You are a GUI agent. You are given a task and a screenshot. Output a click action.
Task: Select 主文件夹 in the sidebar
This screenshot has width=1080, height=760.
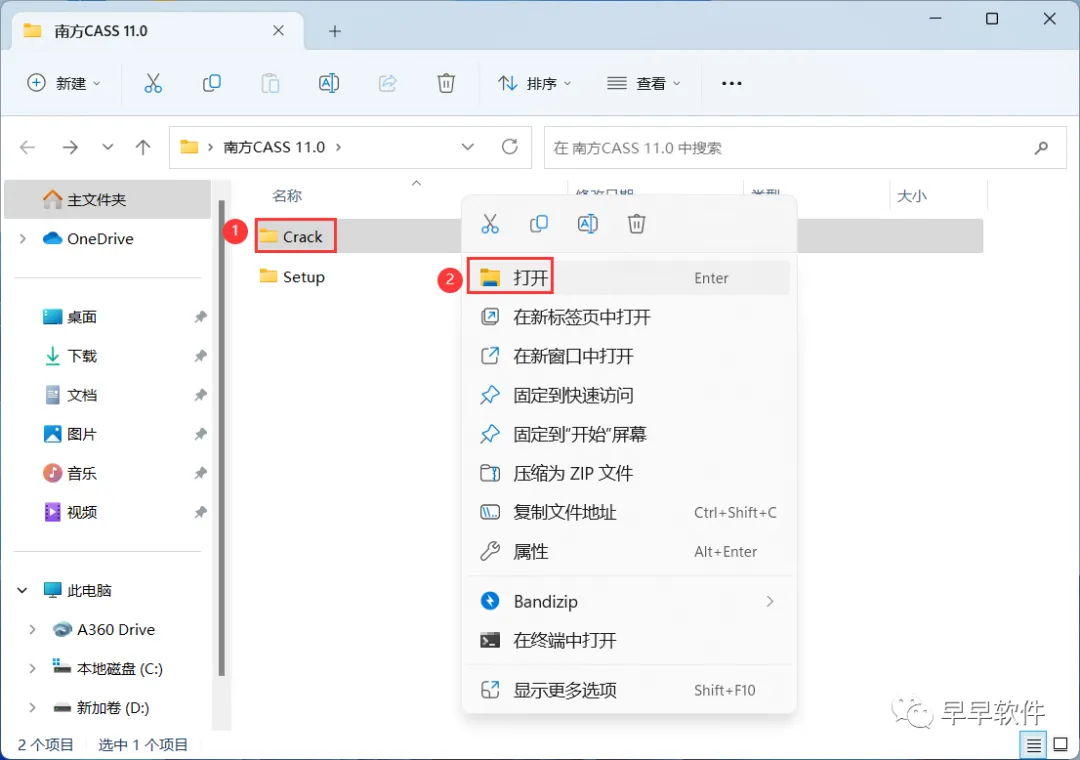[x=107, y=200]
